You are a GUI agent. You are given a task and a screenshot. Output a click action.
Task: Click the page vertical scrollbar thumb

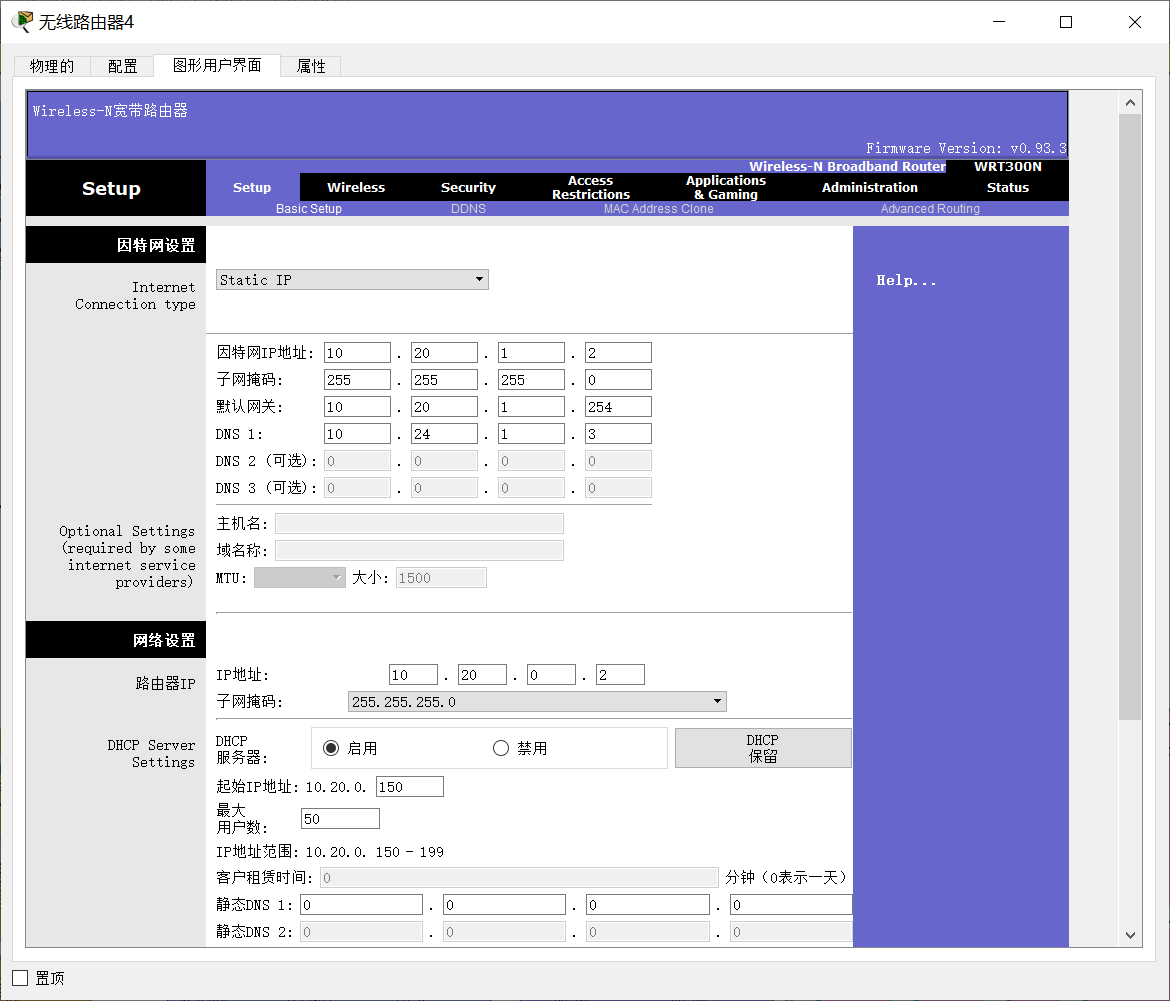[1130, 417]
